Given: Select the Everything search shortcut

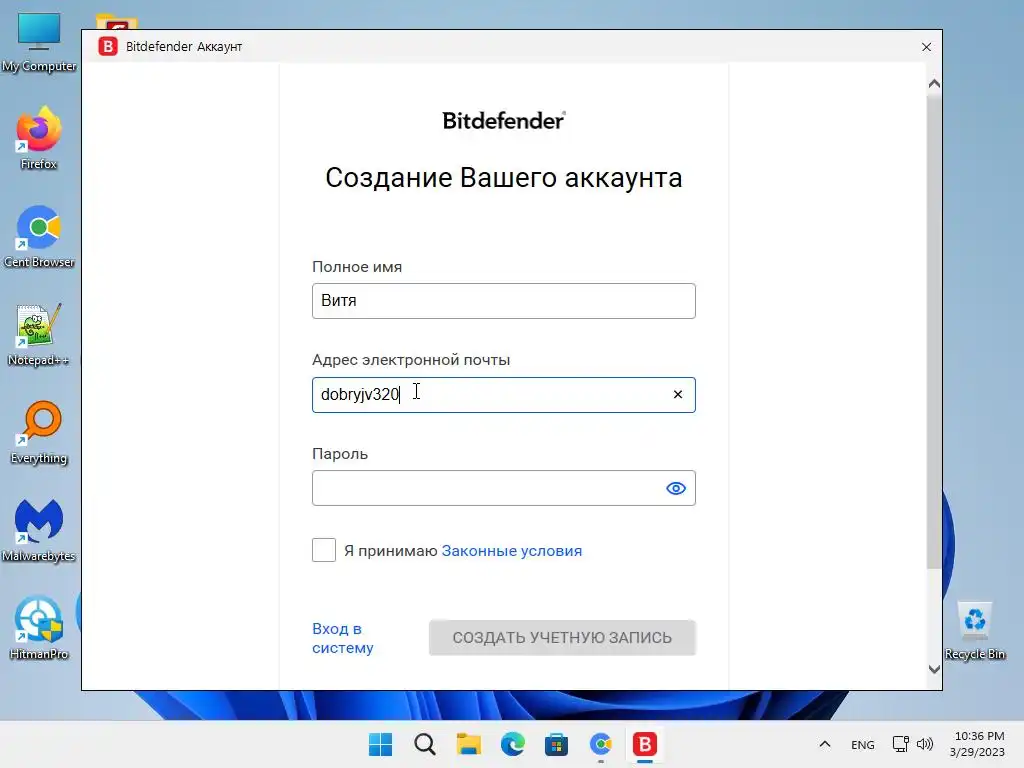Looking at the screenshot, I should coord(39,432).
